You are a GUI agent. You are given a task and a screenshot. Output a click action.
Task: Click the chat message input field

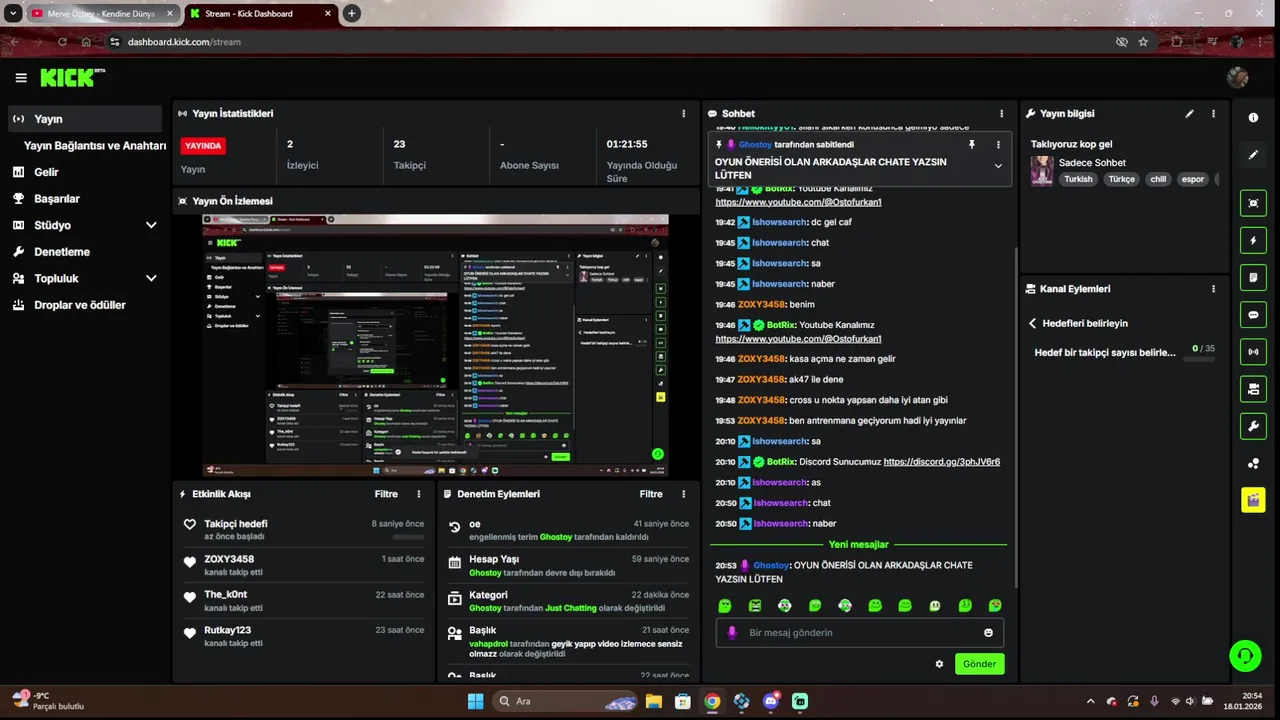pyautogui.click(x=860, y=632)
